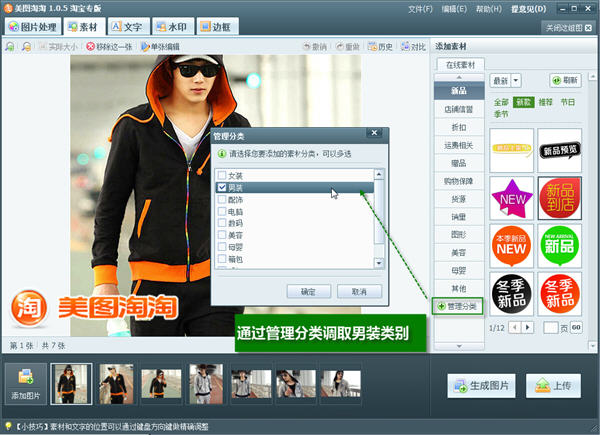Click the 关闭边栏 close sidebar button
This screenshot has height=435, width=600.
coord(569,28)
